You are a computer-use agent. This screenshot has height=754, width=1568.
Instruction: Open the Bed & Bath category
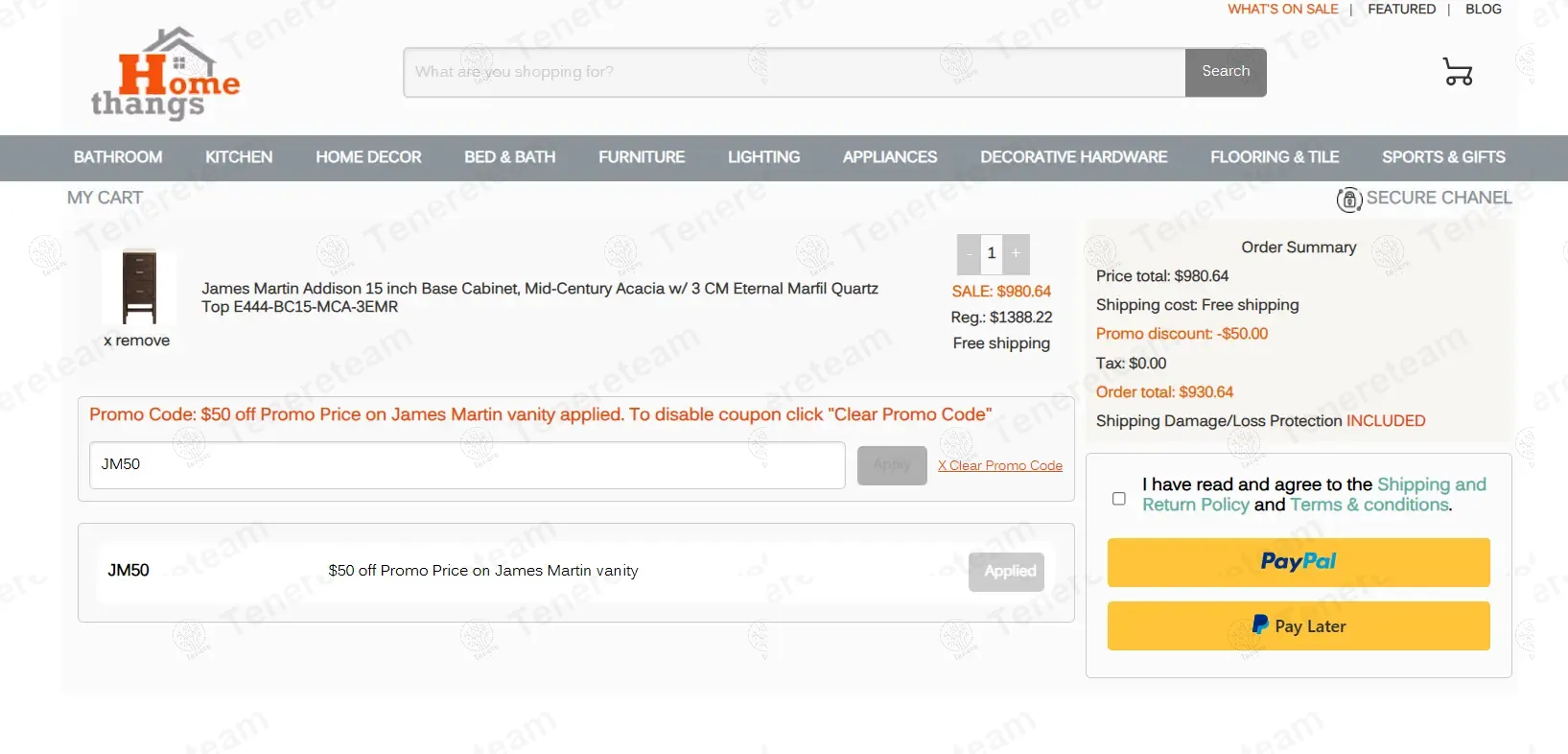click(x=510, y=157)
